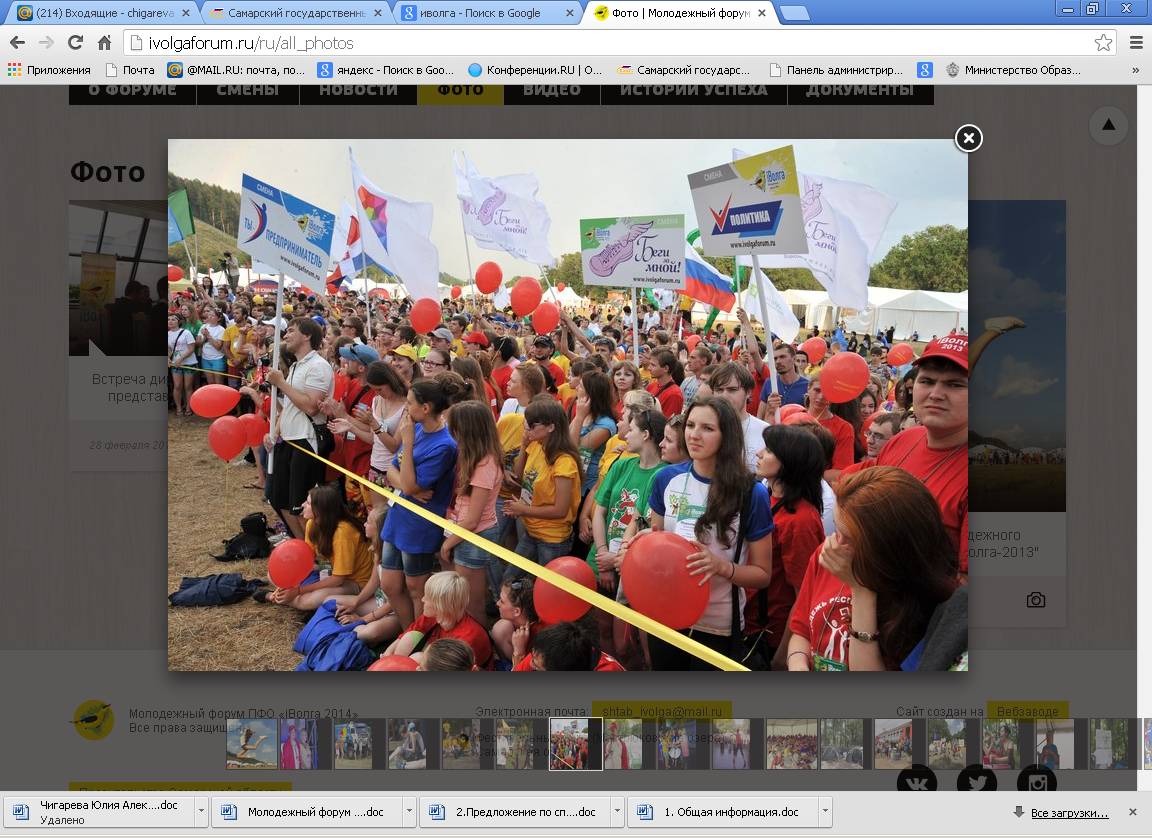
Task: Click the browser forward arrow
Action: pos(46,43)
